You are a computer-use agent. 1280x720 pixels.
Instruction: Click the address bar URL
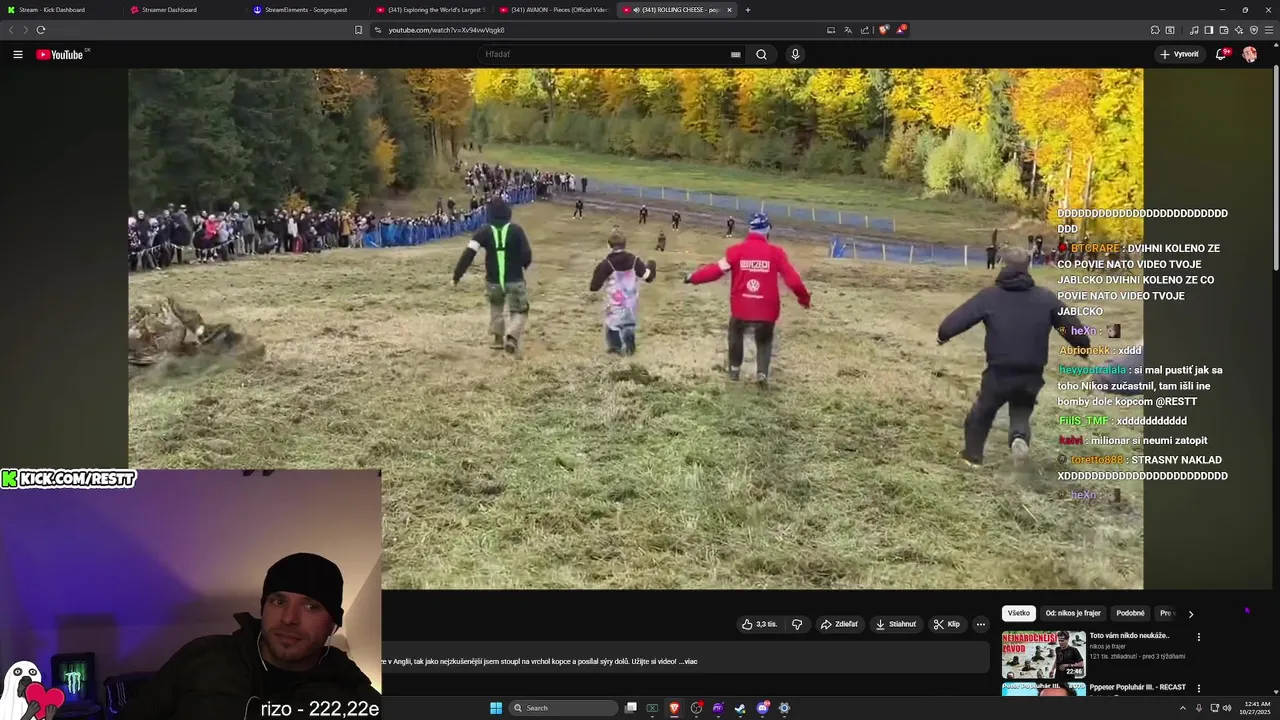click(446, 30)
